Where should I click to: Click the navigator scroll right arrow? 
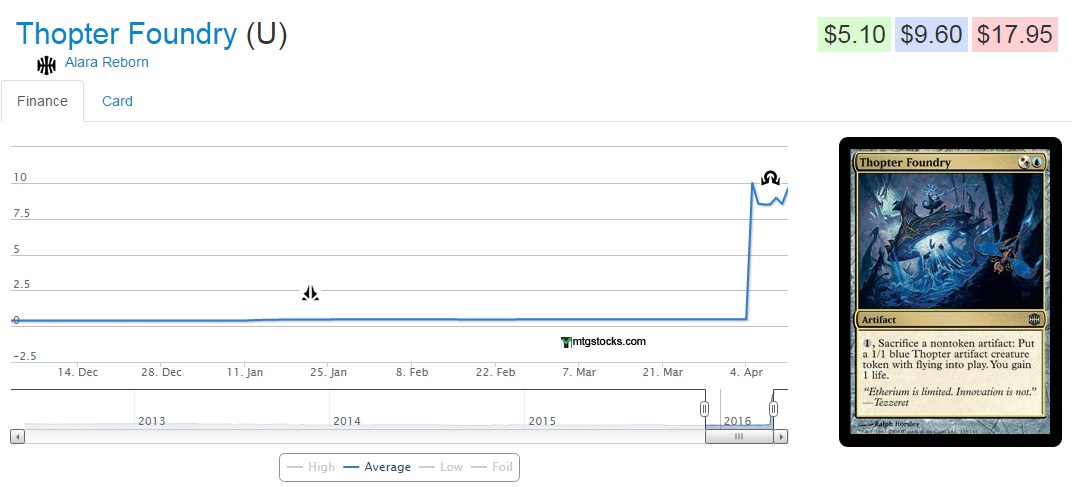point(782,436)
